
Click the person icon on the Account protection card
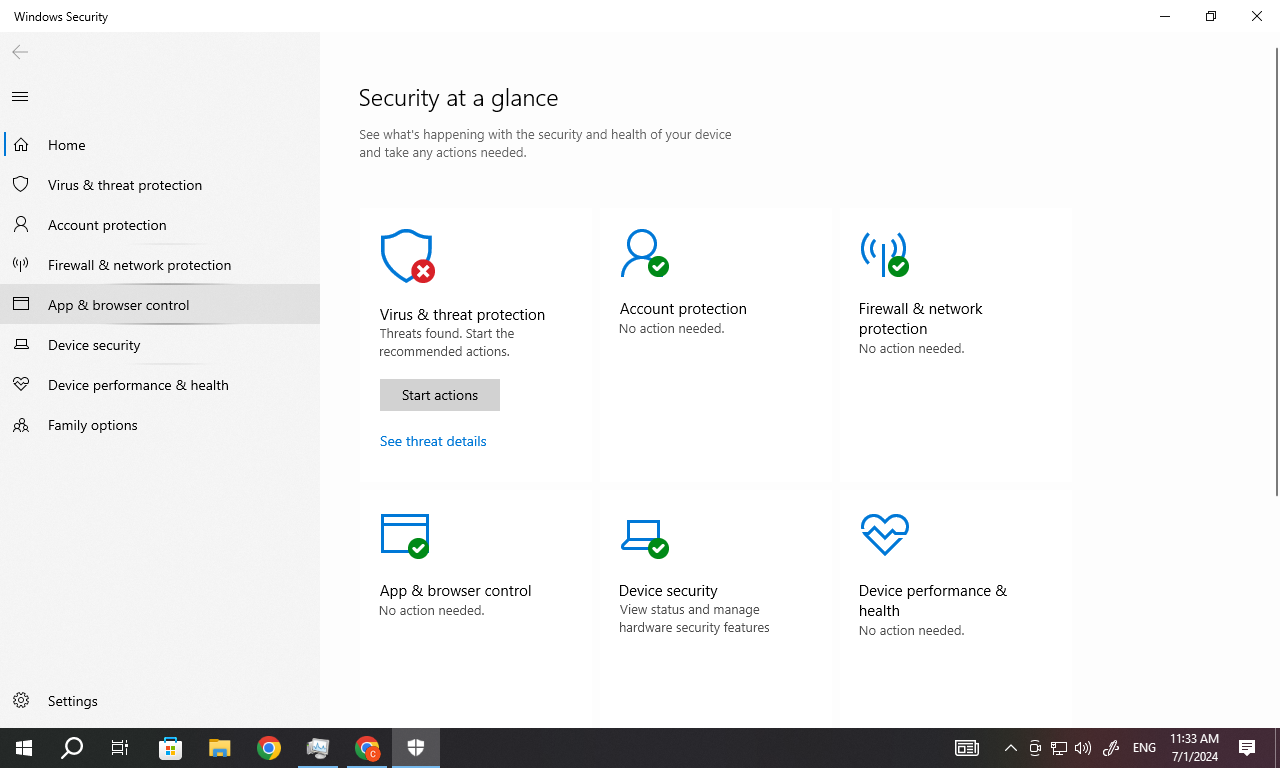tap(643, 254)
